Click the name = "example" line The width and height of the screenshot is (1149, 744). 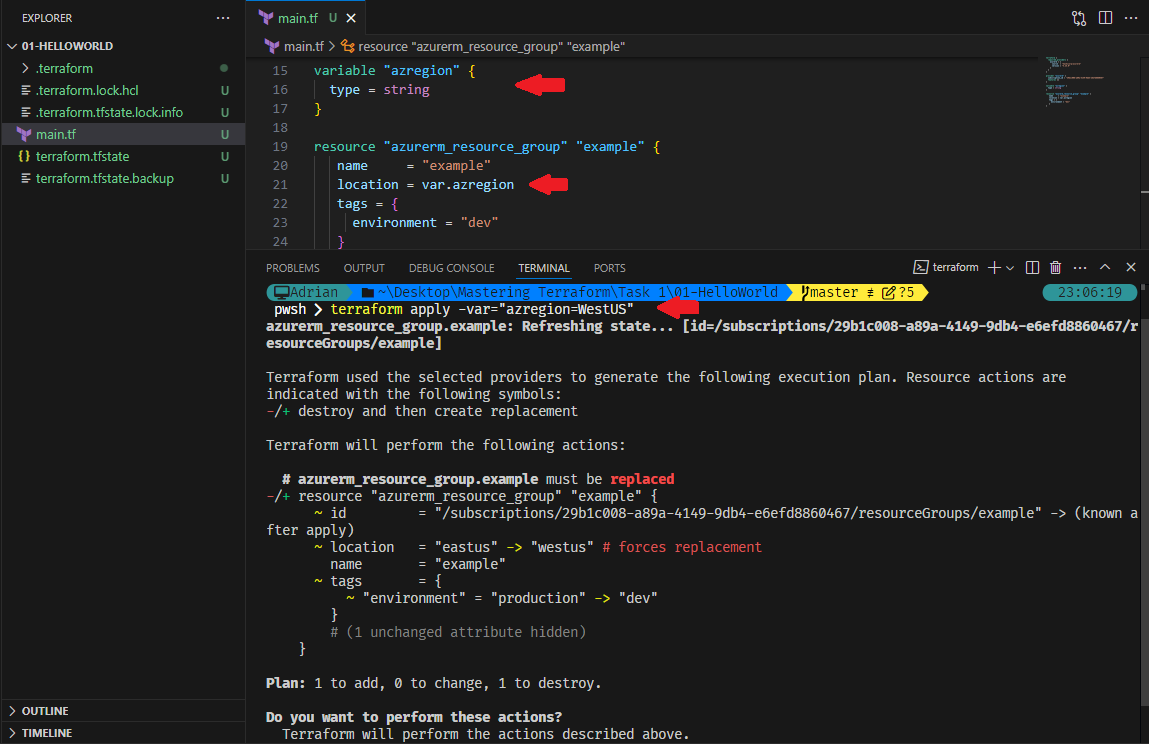point(413,166)
